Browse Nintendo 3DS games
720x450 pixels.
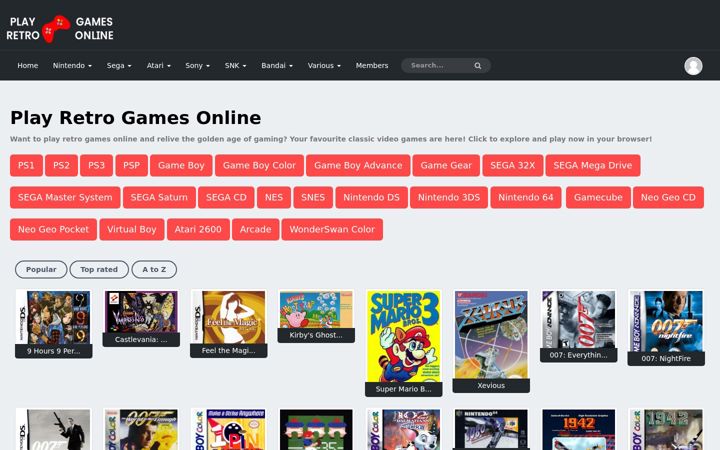[449, 197]
